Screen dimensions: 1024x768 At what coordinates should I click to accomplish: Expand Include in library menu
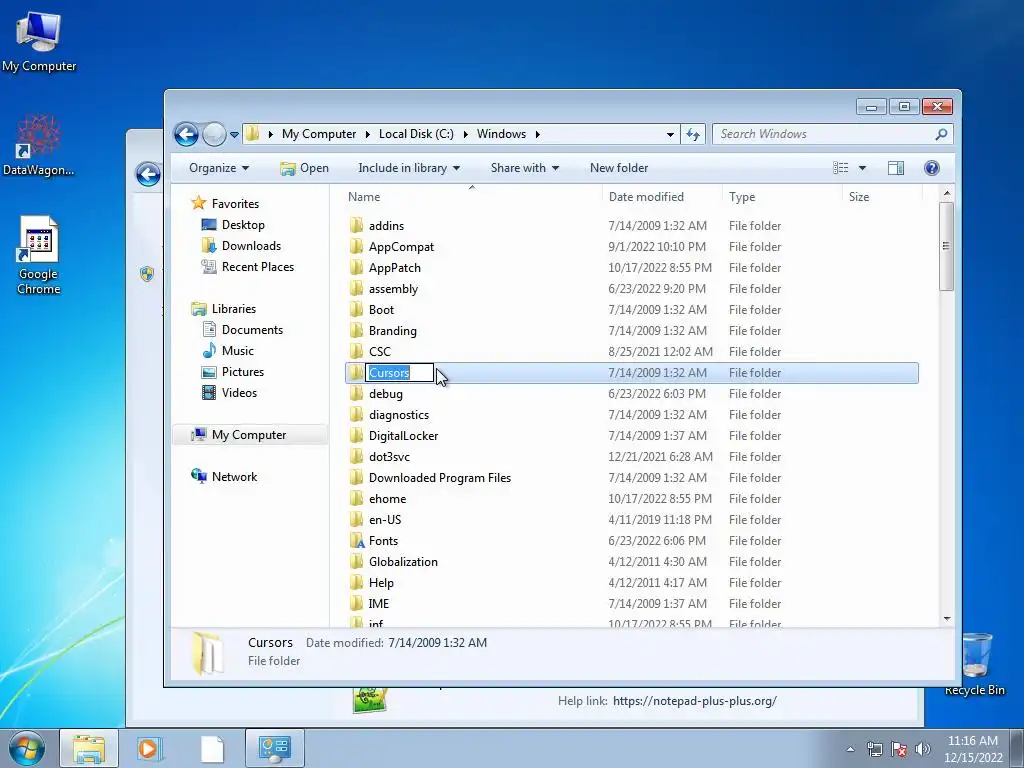409,168
